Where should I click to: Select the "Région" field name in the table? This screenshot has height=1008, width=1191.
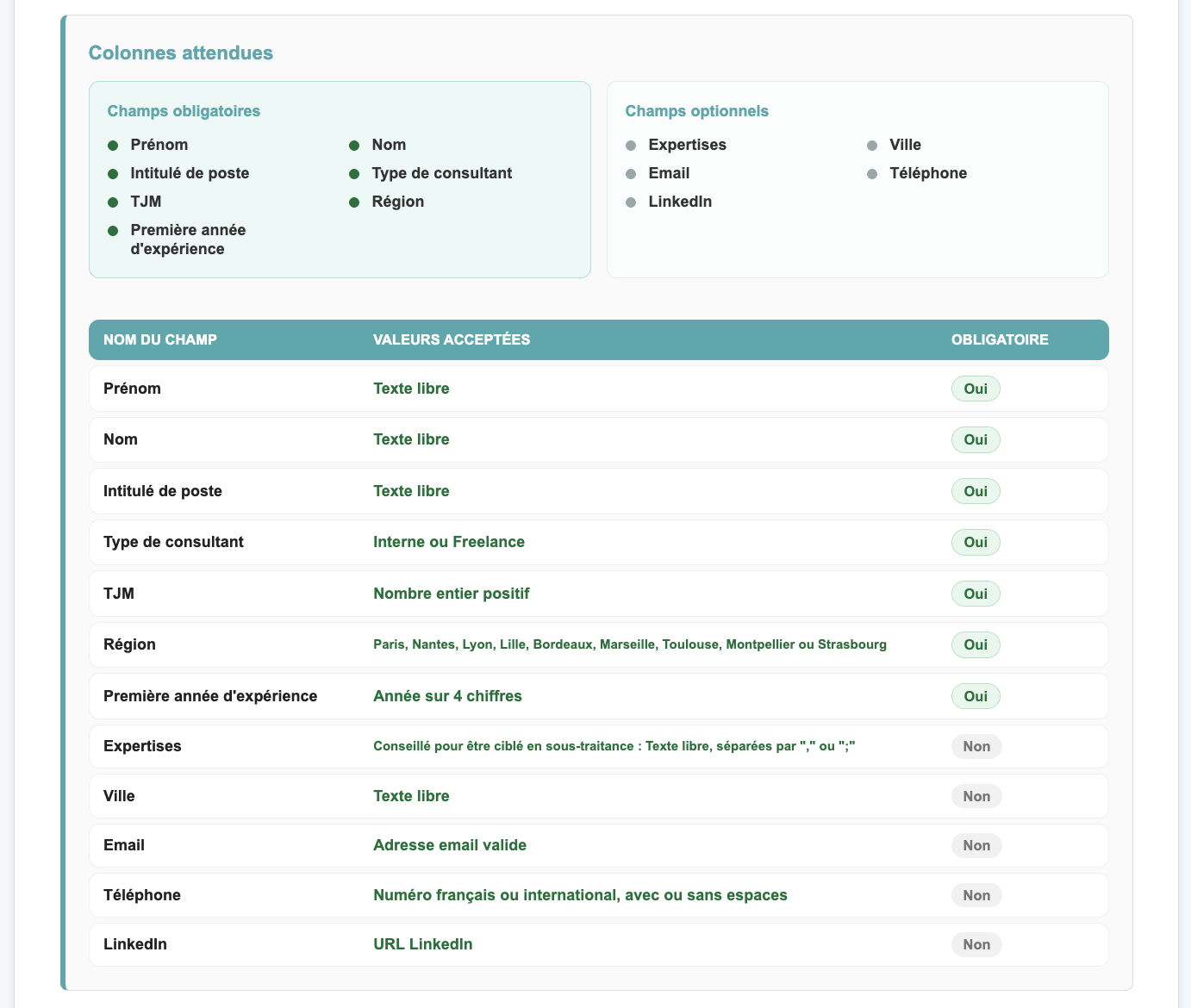coord(129,644)
